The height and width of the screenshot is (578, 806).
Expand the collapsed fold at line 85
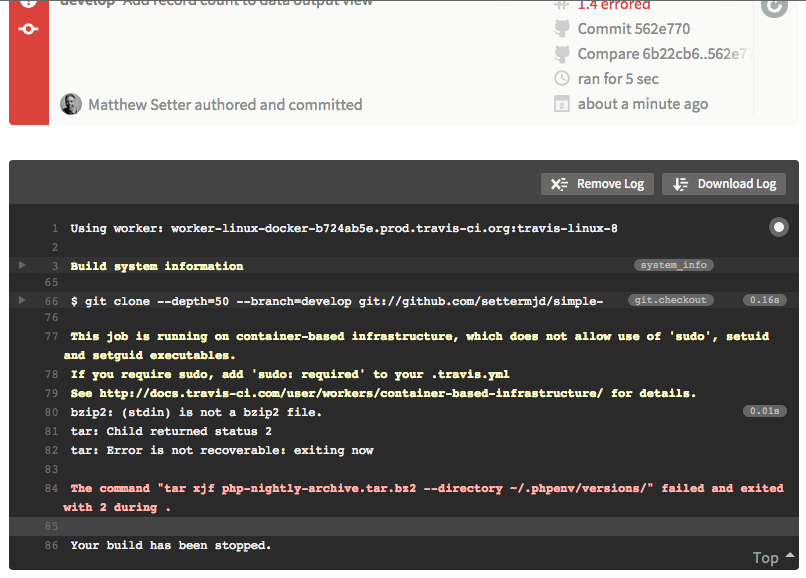pyautogui.click(x=22, y=526)
